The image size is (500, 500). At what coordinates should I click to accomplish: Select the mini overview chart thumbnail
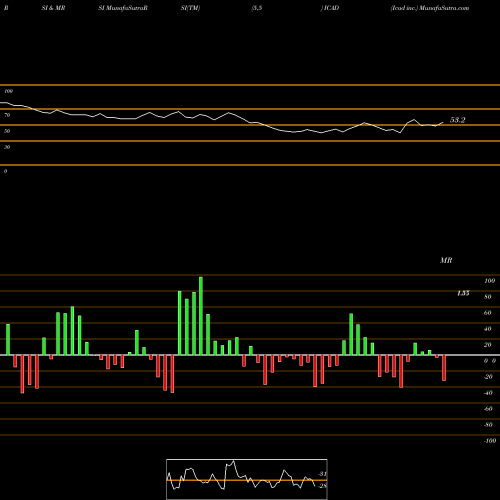click(247, 479)
